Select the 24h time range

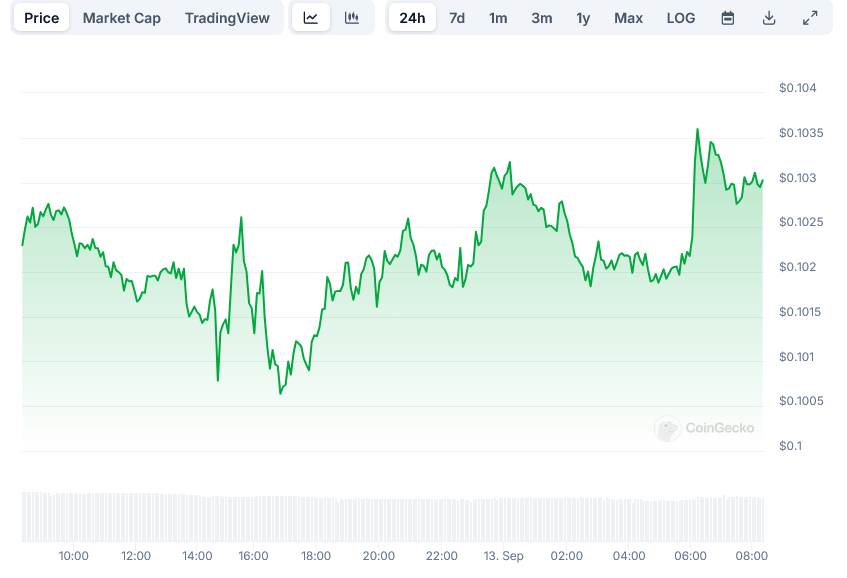pyautogui.click(x=412, y=18)
